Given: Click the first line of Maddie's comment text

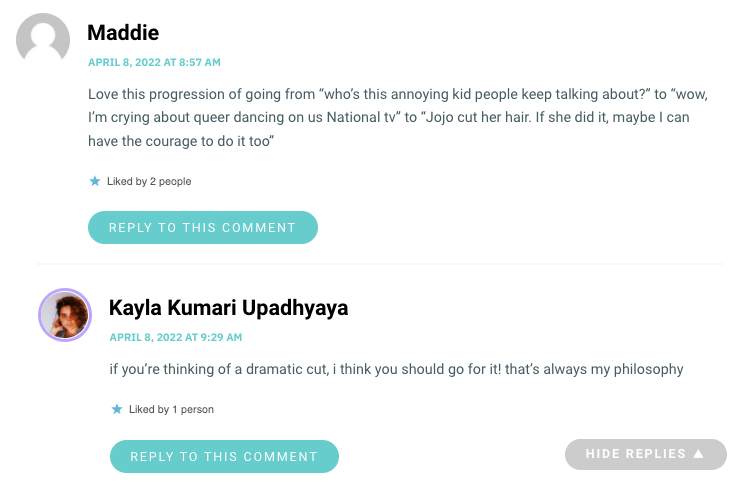Looking at the screenshot, I should click(398, 94).
